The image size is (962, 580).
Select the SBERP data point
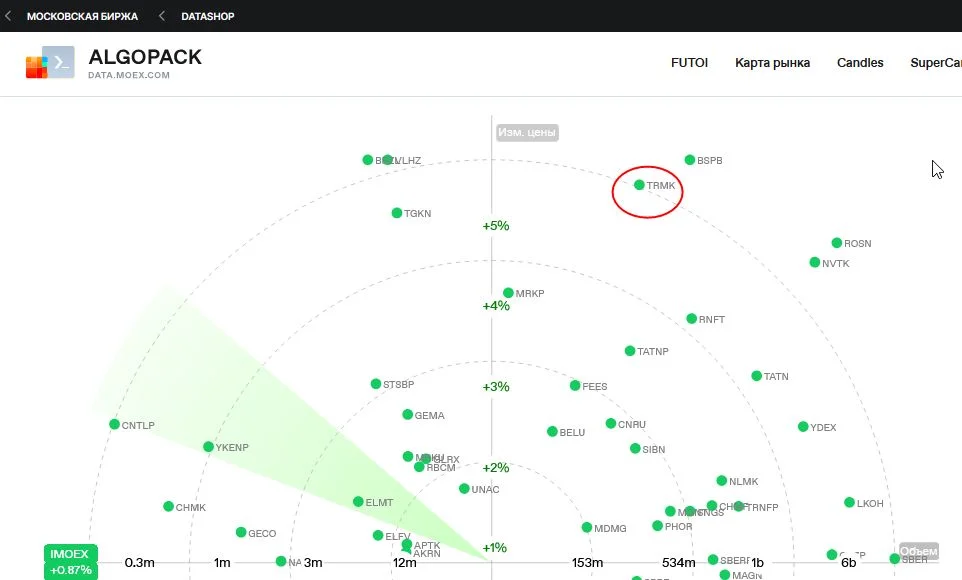click(713, 560)
